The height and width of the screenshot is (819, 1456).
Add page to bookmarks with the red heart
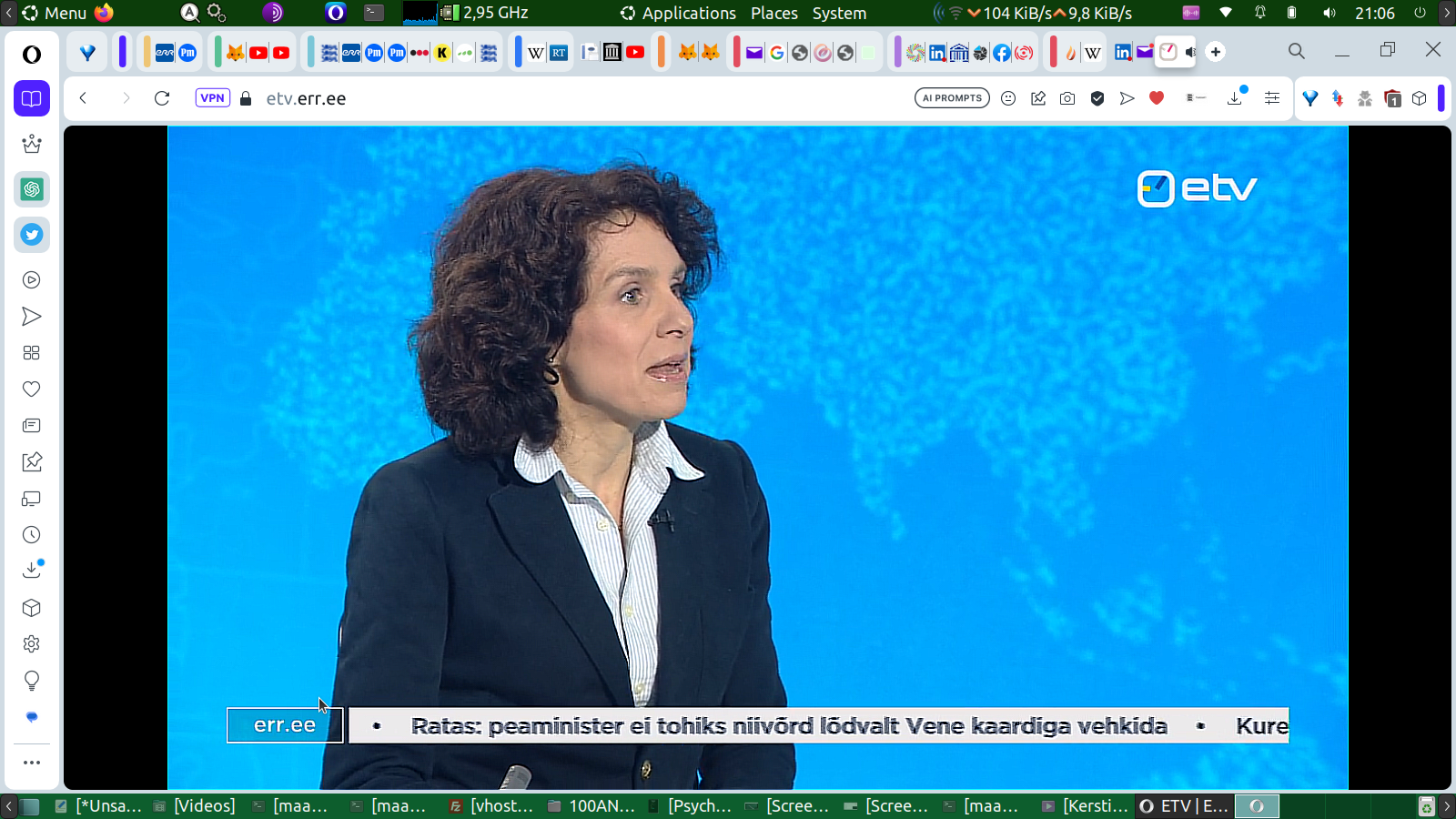(1157, 98)
